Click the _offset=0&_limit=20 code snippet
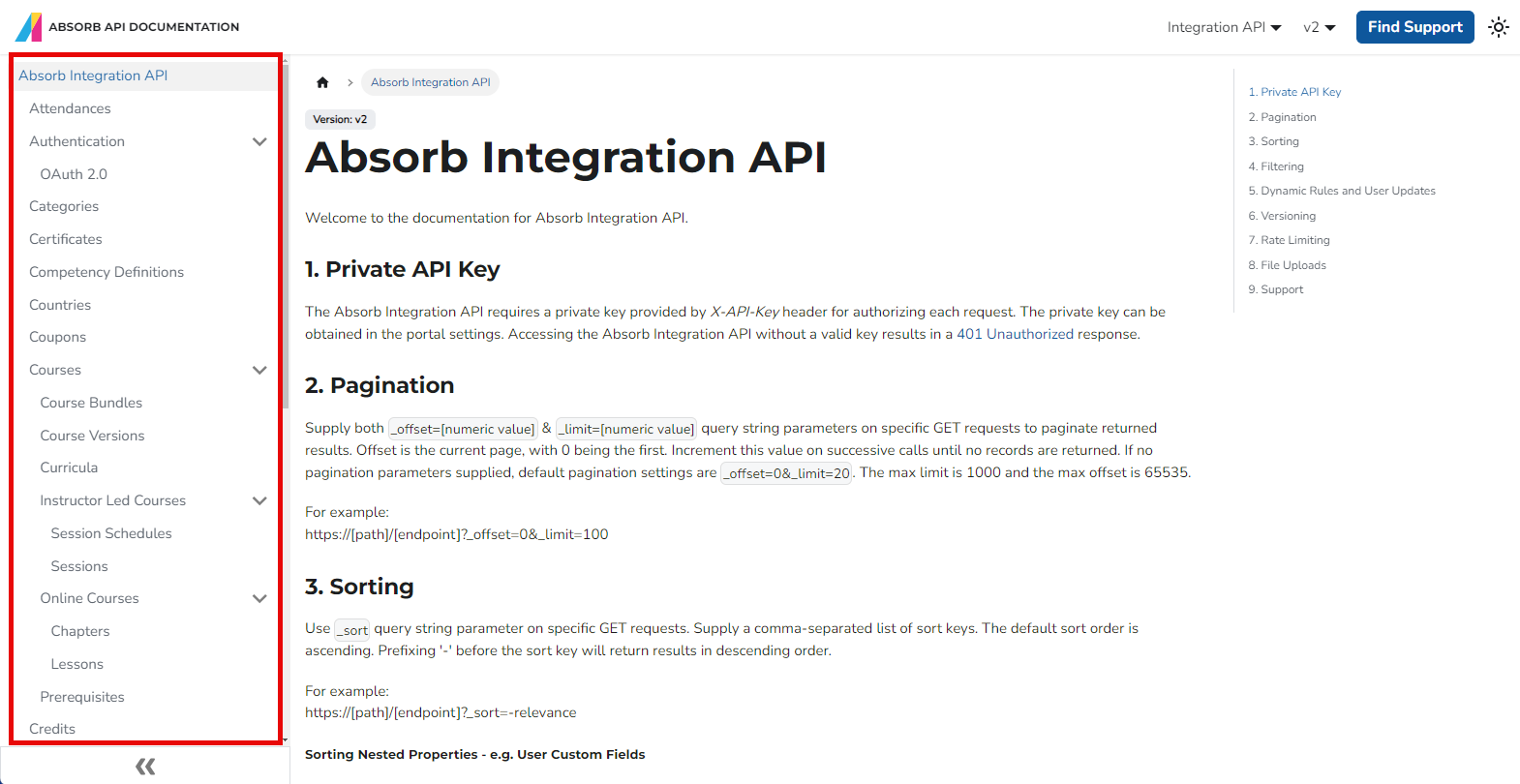This screenshot has height=784, width=1520. click(x=787, y=473)
